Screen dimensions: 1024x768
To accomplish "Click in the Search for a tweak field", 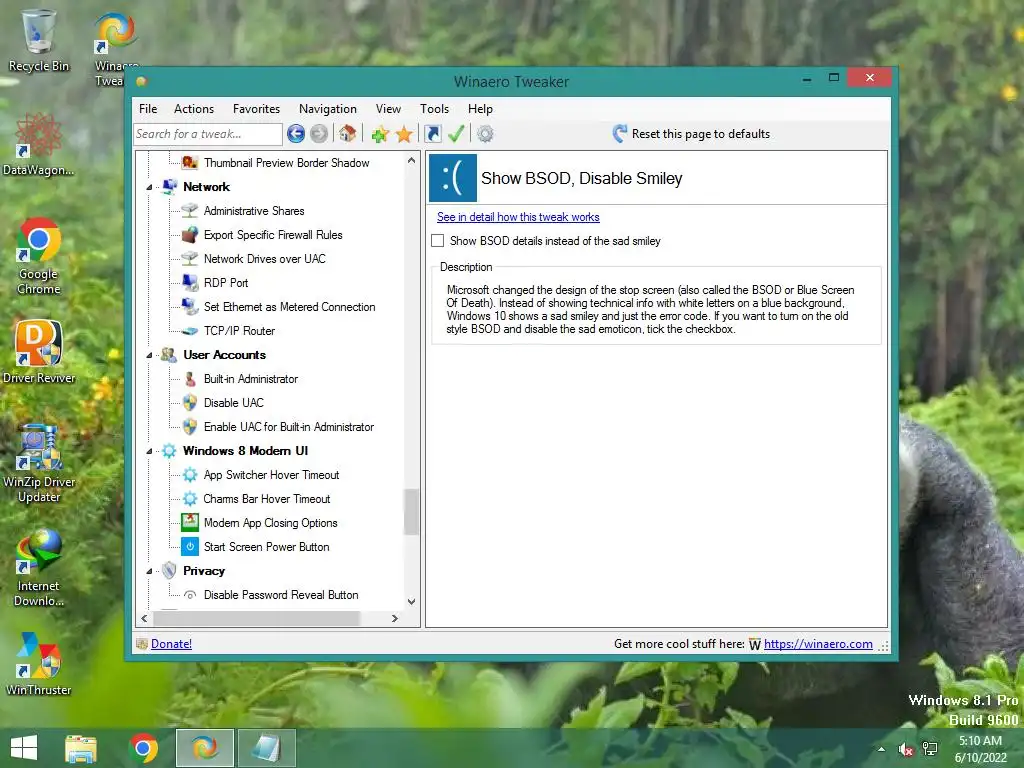I will (x=208, y=134).
